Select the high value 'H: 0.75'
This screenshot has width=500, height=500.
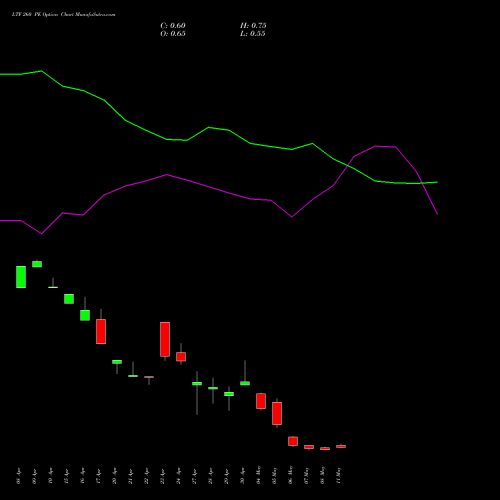(253, 26)
